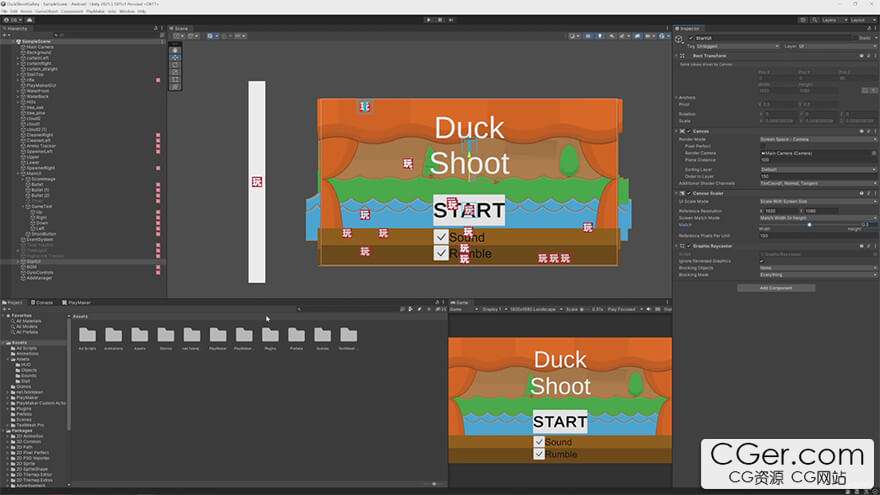Open the Layout dropdown in top toolbar
Image resolution: width=880 pixels, height=495 pixels.
pyautogui.click(x=863, y=20)
